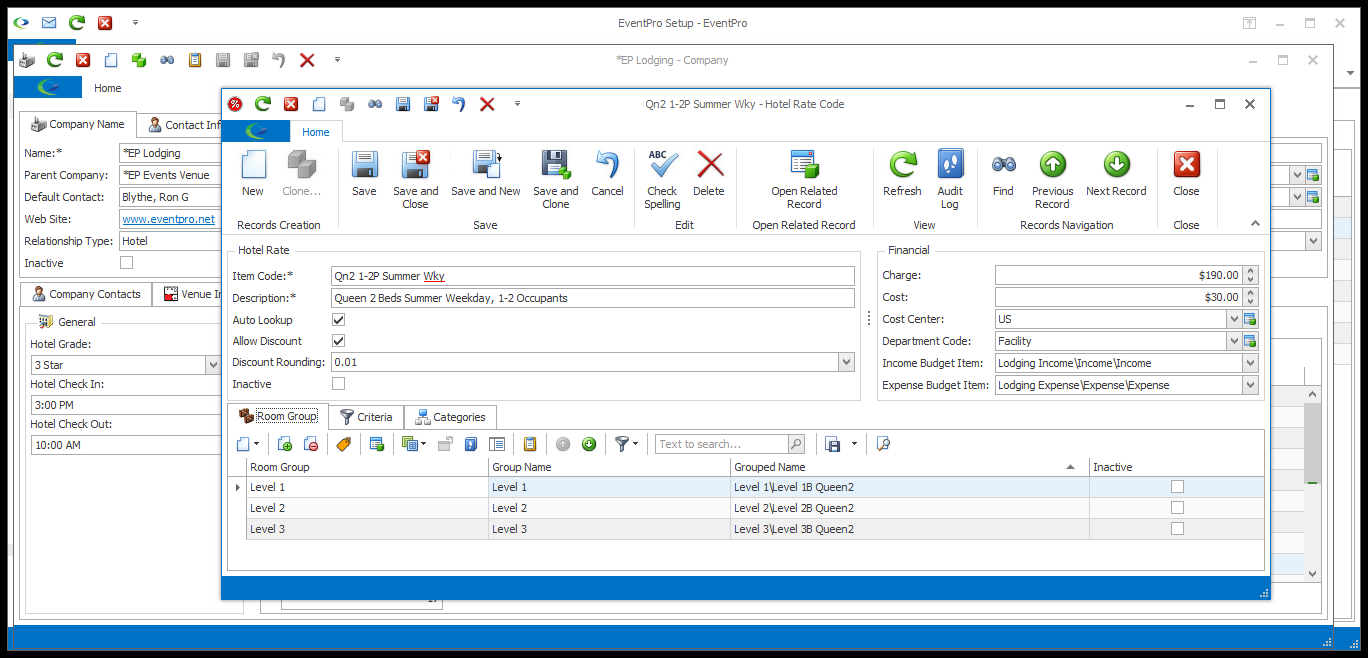Click the green cubes icon in Company window toolbar
Screen dimensions: 1368x658
coord(139,60)
